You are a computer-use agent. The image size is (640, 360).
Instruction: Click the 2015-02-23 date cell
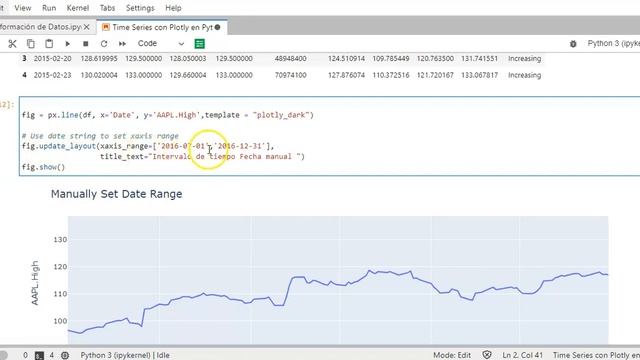[52, 75]
